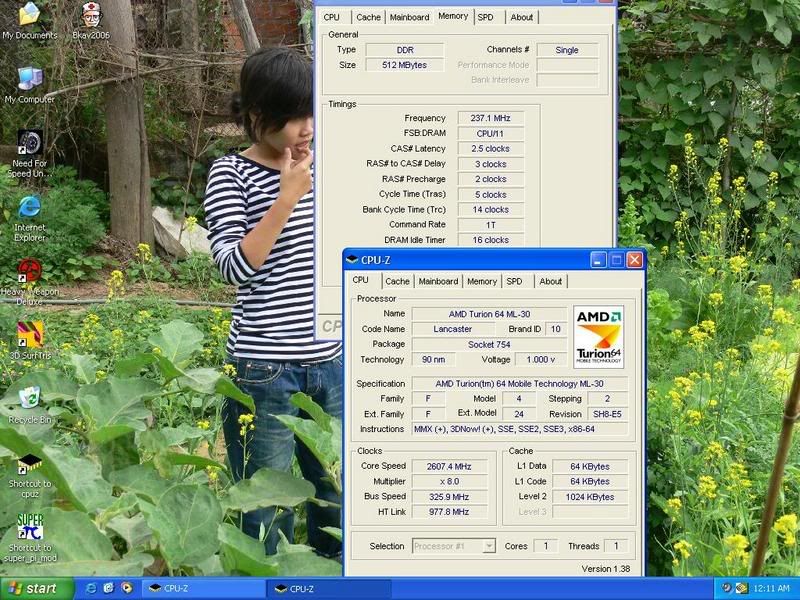
Task: Click the Quick Launch icon between IE and Media Player
Action: 109,588
